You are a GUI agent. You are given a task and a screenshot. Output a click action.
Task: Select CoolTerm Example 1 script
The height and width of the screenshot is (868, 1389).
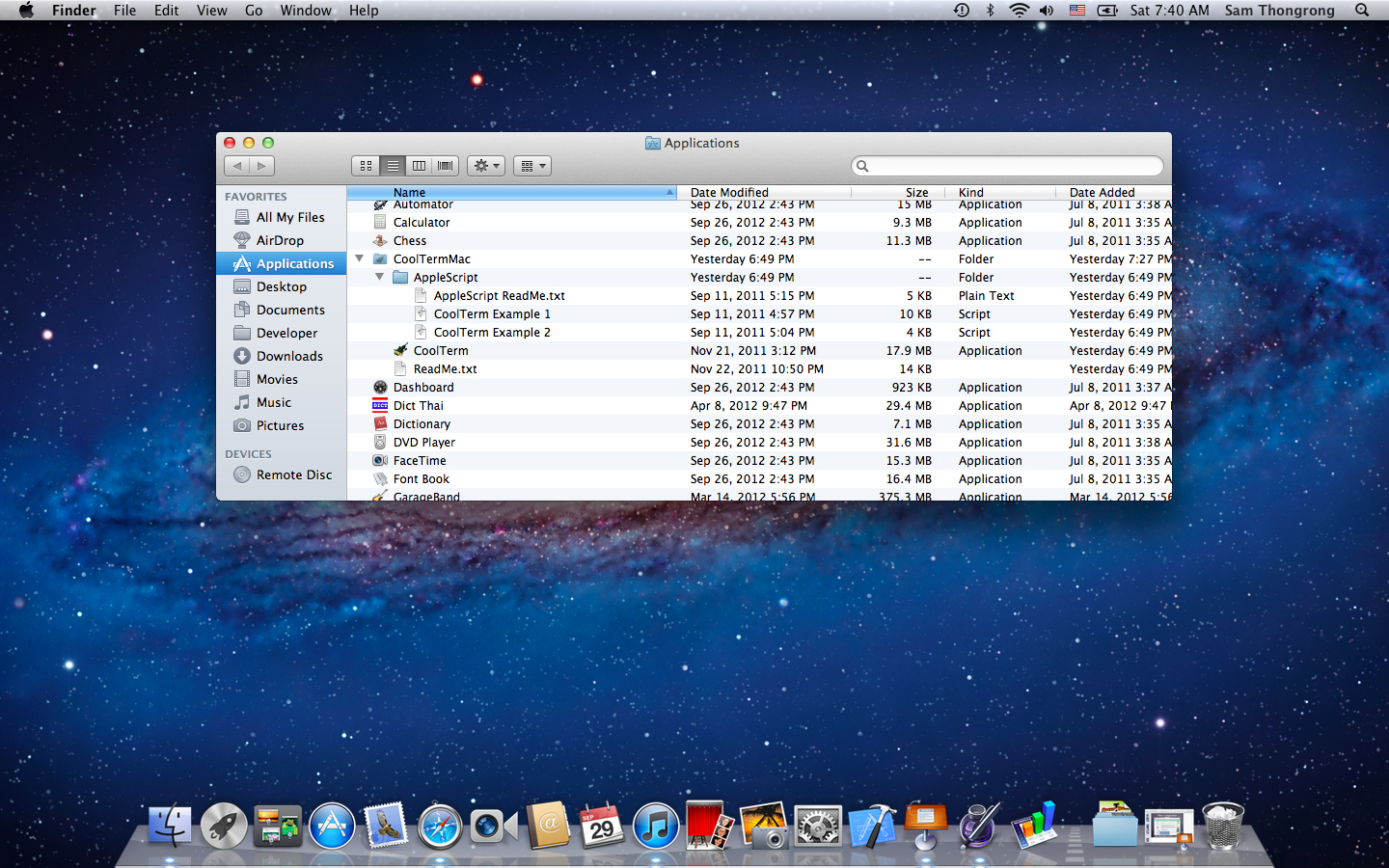pyautogui.click(x=759, y=313)
